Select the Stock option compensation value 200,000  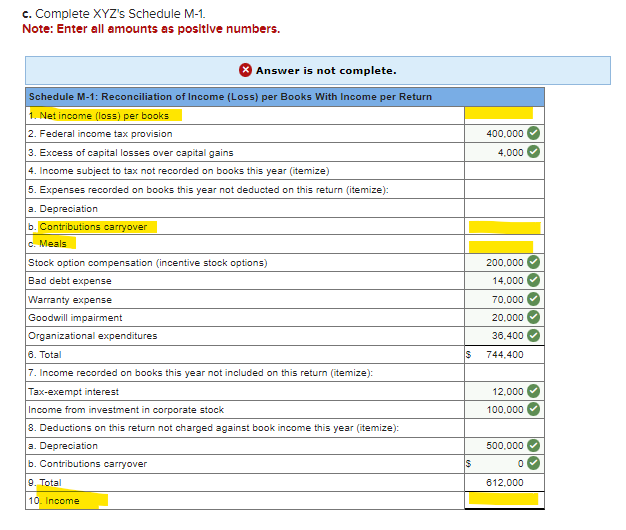[505, 263]
